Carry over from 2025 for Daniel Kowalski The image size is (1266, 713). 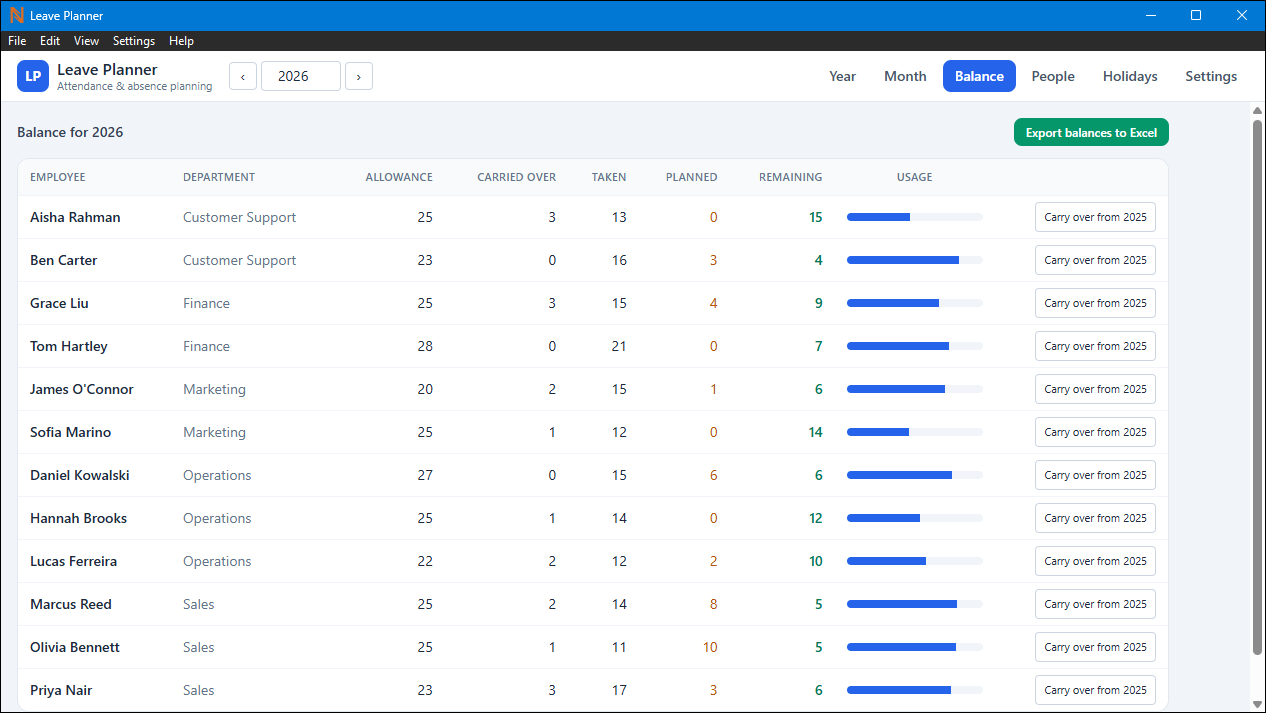click(1095, 475)
